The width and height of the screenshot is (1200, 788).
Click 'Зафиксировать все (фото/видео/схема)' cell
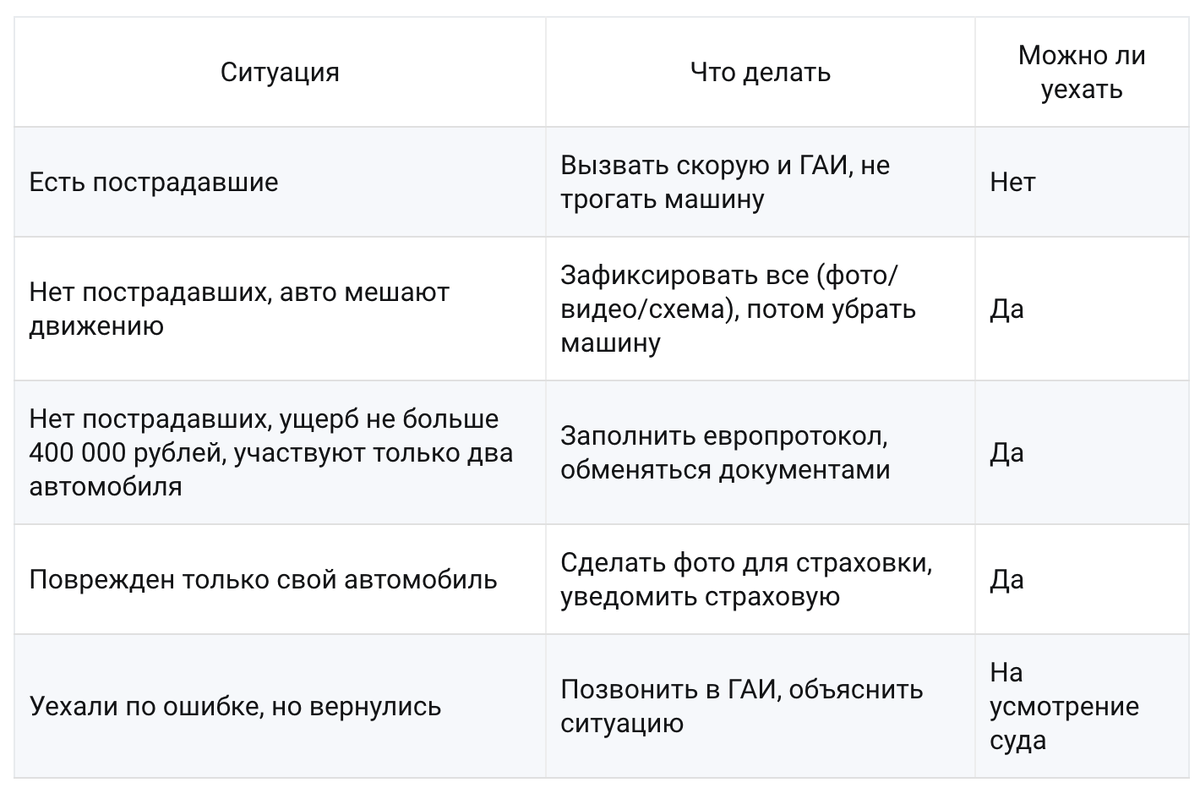click(x=760, y=309)
